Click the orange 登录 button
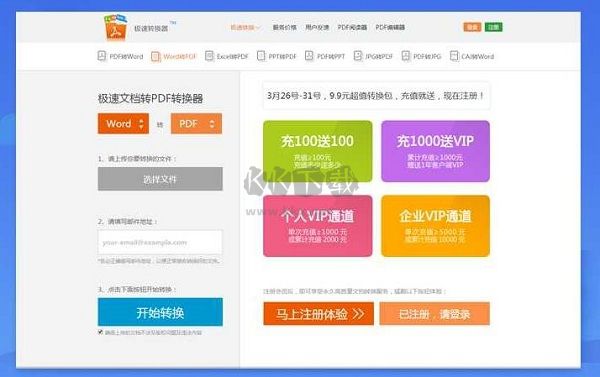 click(472, 27)
